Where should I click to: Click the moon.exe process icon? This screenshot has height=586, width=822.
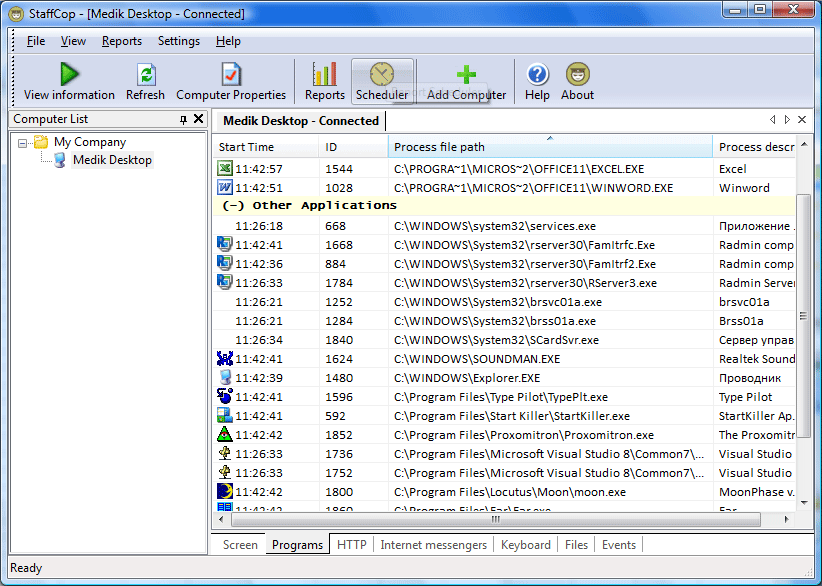[x=224, y=491]
